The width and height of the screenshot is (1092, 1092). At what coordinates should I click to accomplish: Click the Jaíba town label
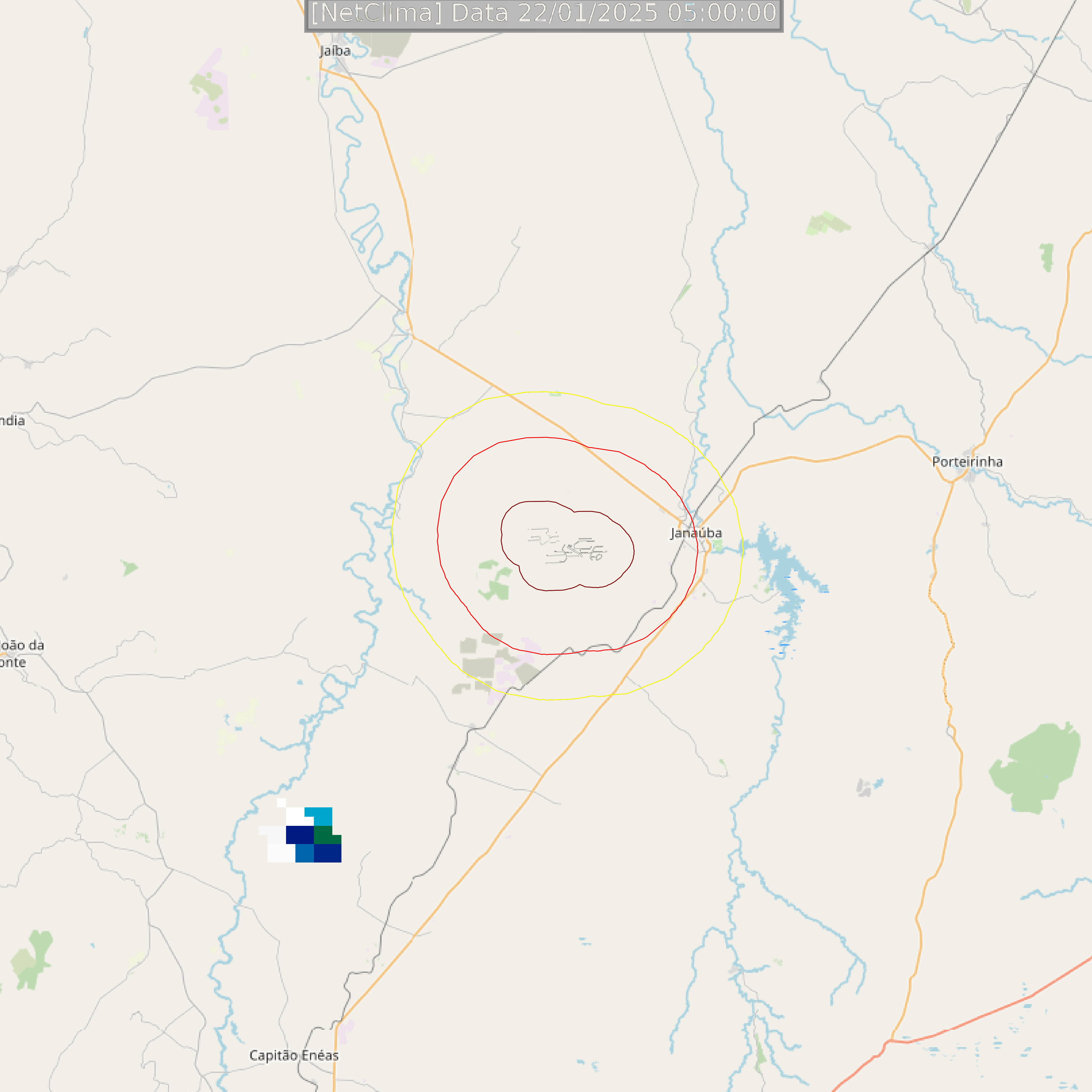click(335, 51)
